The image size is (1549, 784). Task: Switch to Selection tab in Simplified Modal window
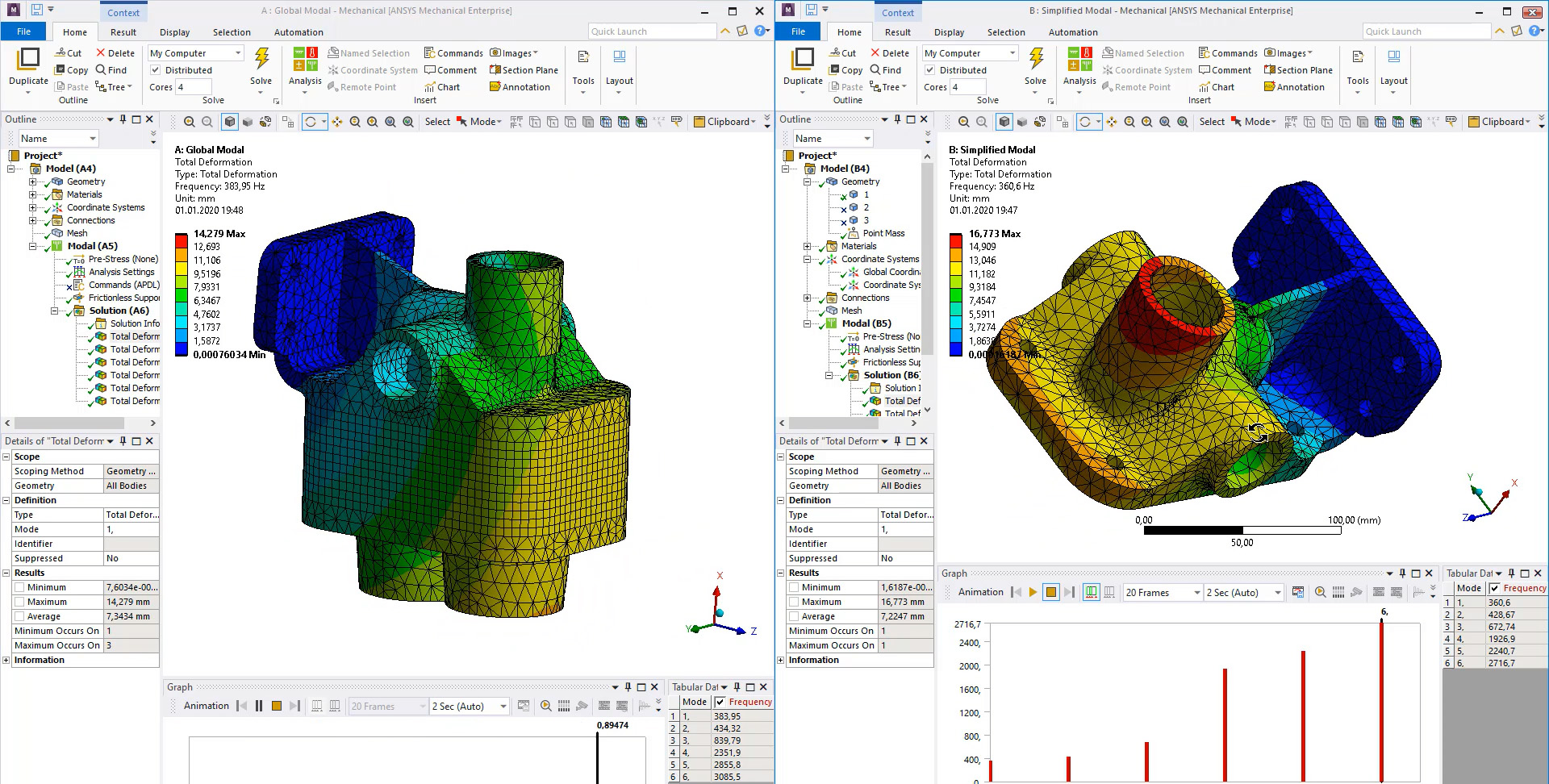pyautogui.click(x=1006, y=32)
